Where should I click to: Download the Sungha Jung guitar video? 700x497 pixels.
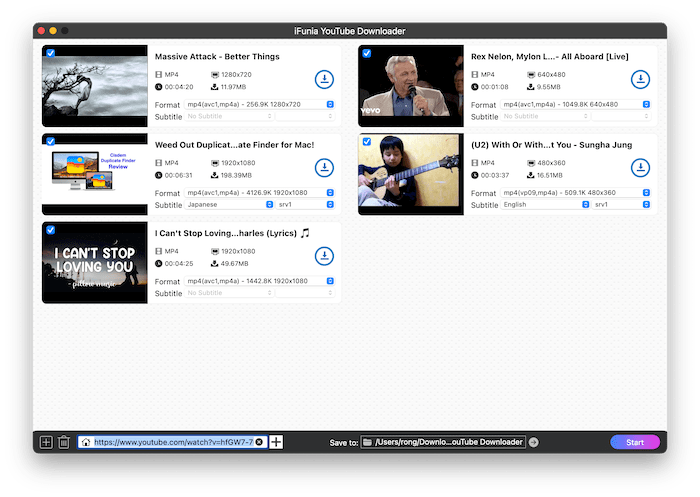[640, 168]
